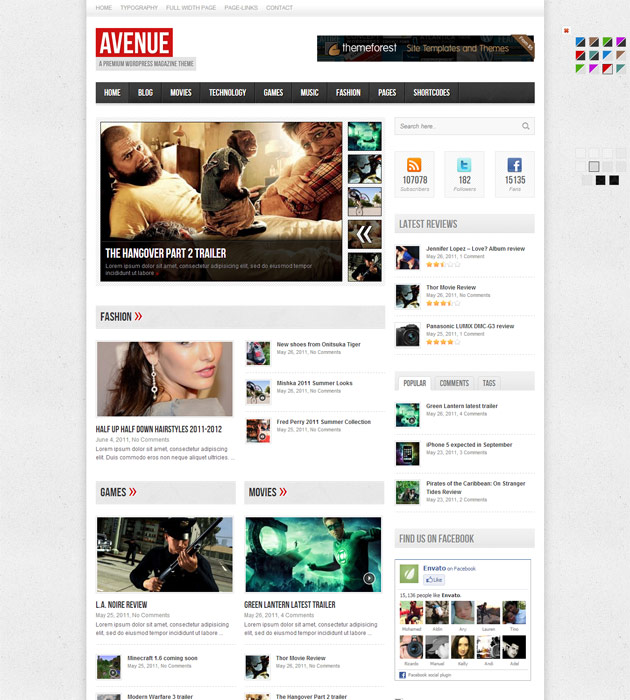
Task: Open Pirates of the Caribbean review link
Action: pyautogui.click(x=476, y=488)
